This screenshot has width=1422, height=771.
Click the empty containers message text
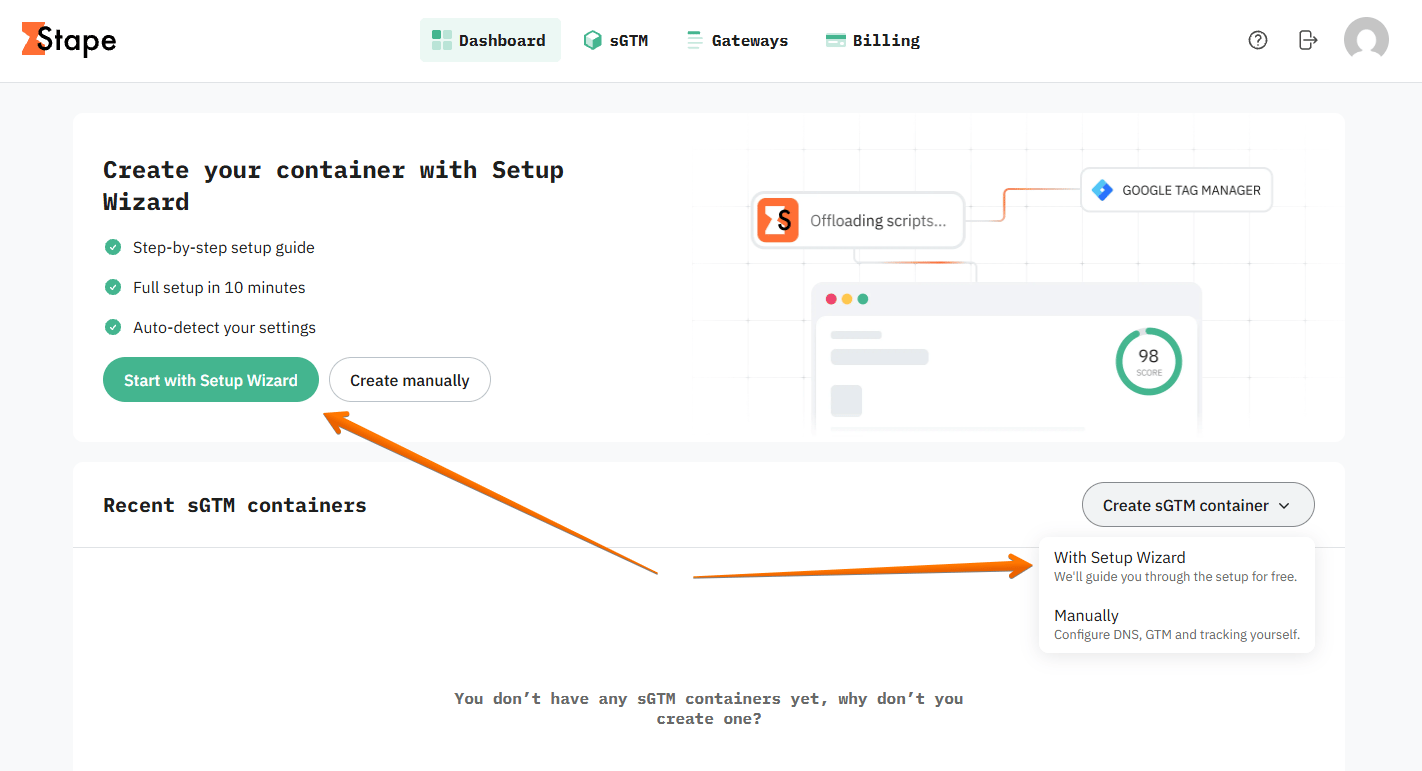[709, 708]
